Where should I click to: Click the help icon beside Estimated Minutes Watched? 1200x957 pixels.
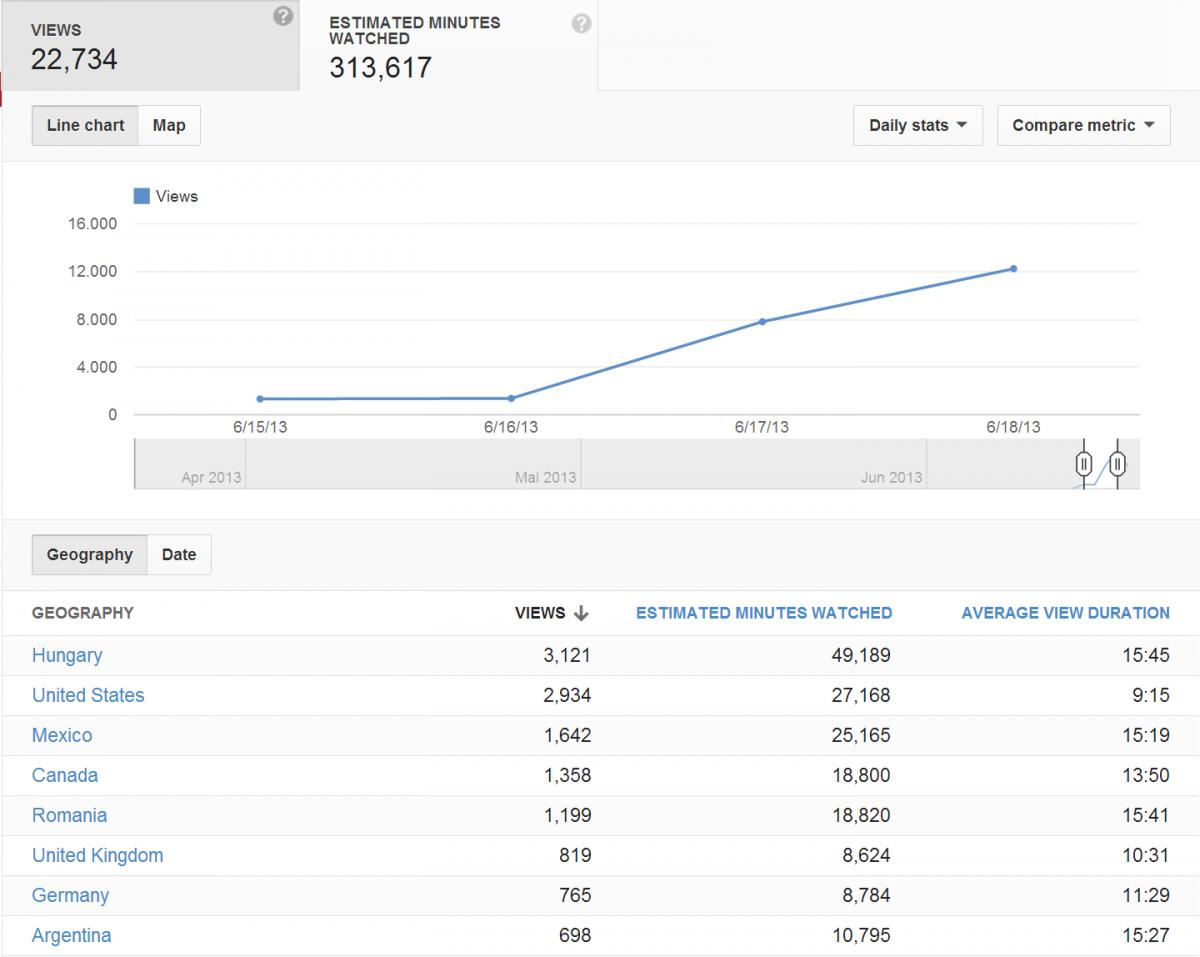point(581,24)
